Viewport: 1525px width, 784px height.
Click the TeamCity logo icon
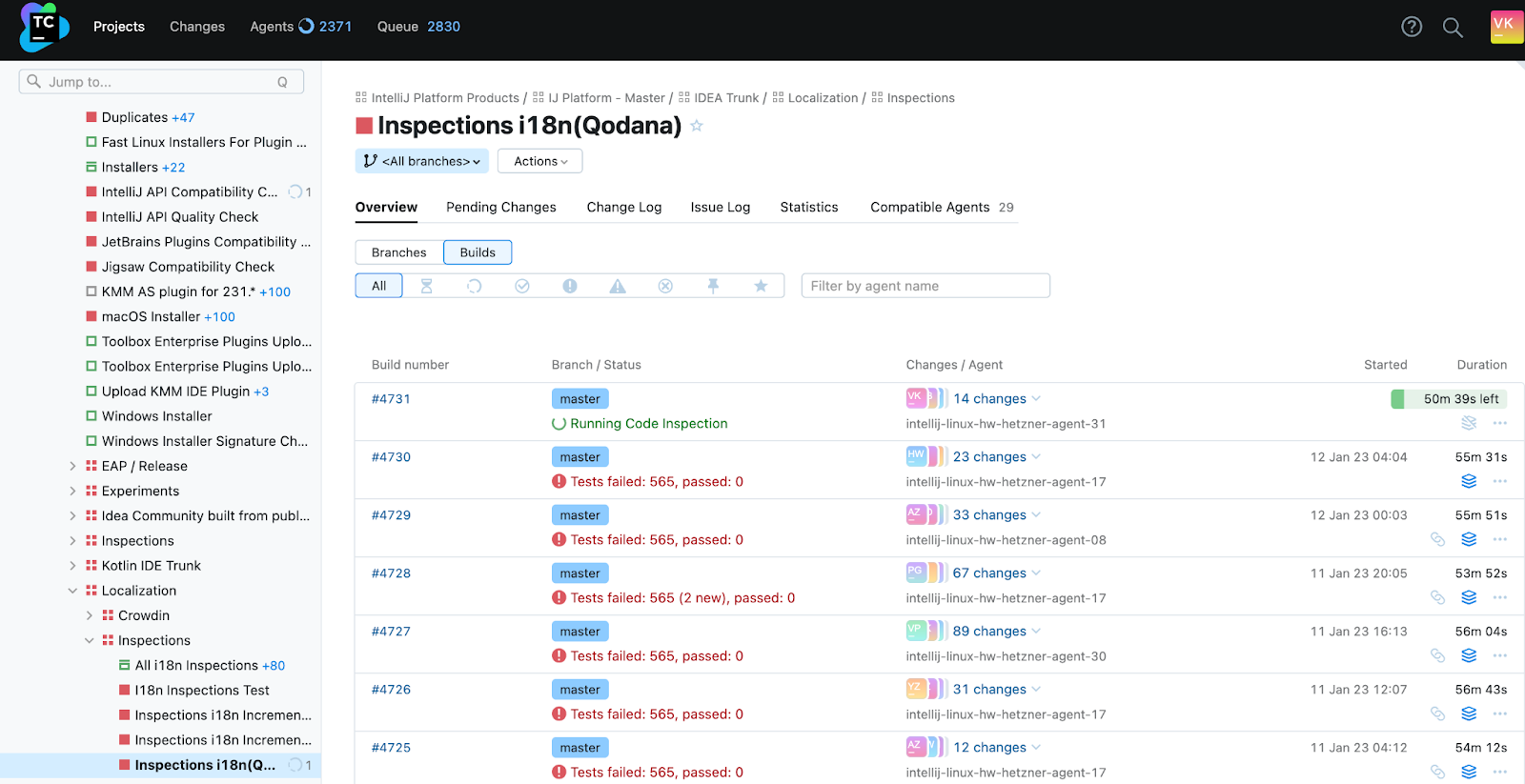pyautogui.click(x=43, y=28)
